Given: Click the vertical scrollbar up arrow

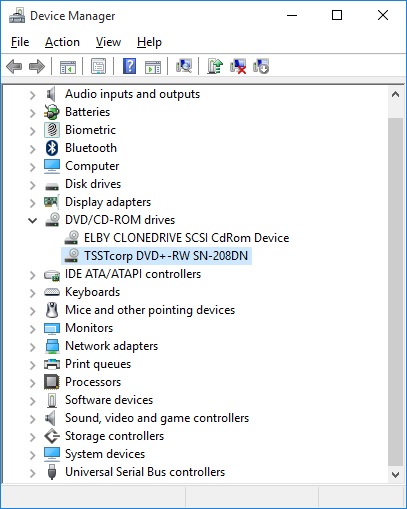Looking at the screenshot, I should pyautogui.click(x=395, y=94).
